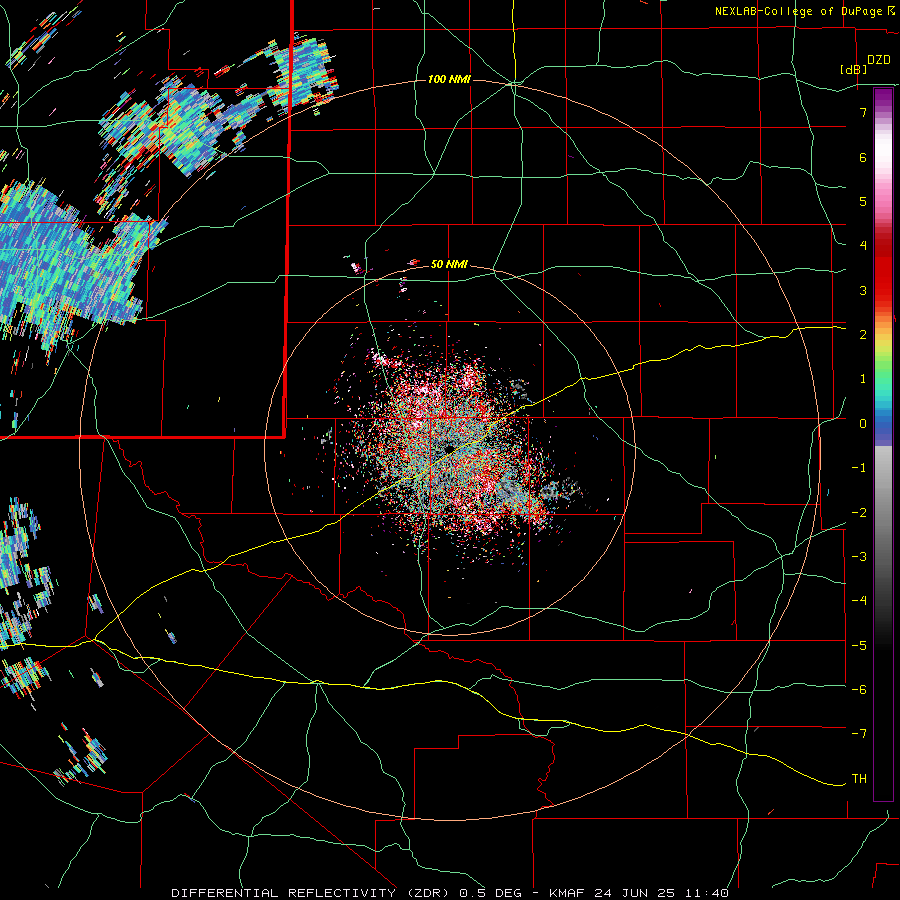This screenshot has width=900, height=900.
Task: Click the 100 NMI range ring label
Action: [449, 79]
